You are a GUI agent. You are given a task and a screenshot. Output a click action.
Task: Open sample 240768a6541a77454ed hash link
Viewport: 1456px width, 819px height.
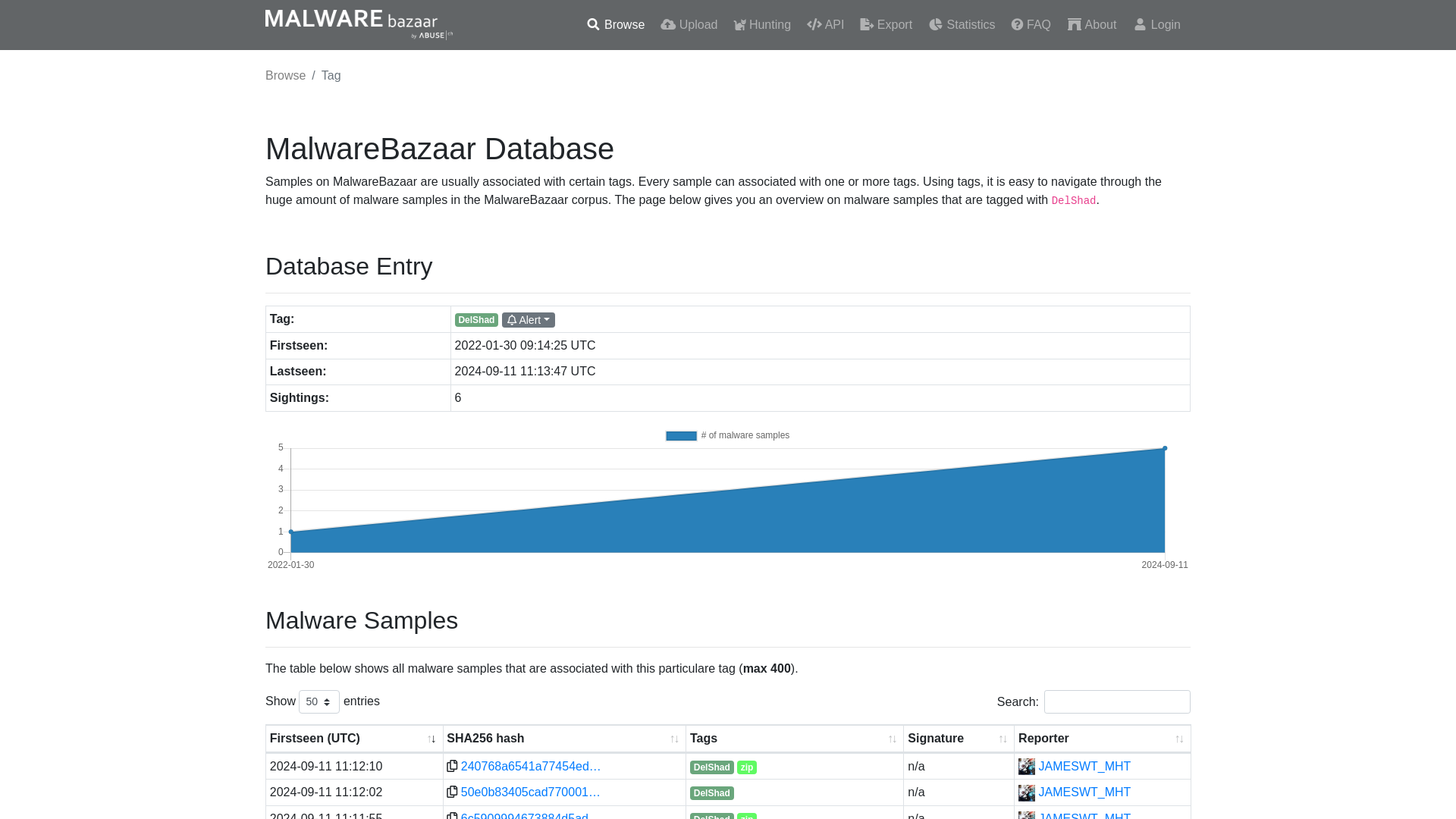tap(531, 766)
